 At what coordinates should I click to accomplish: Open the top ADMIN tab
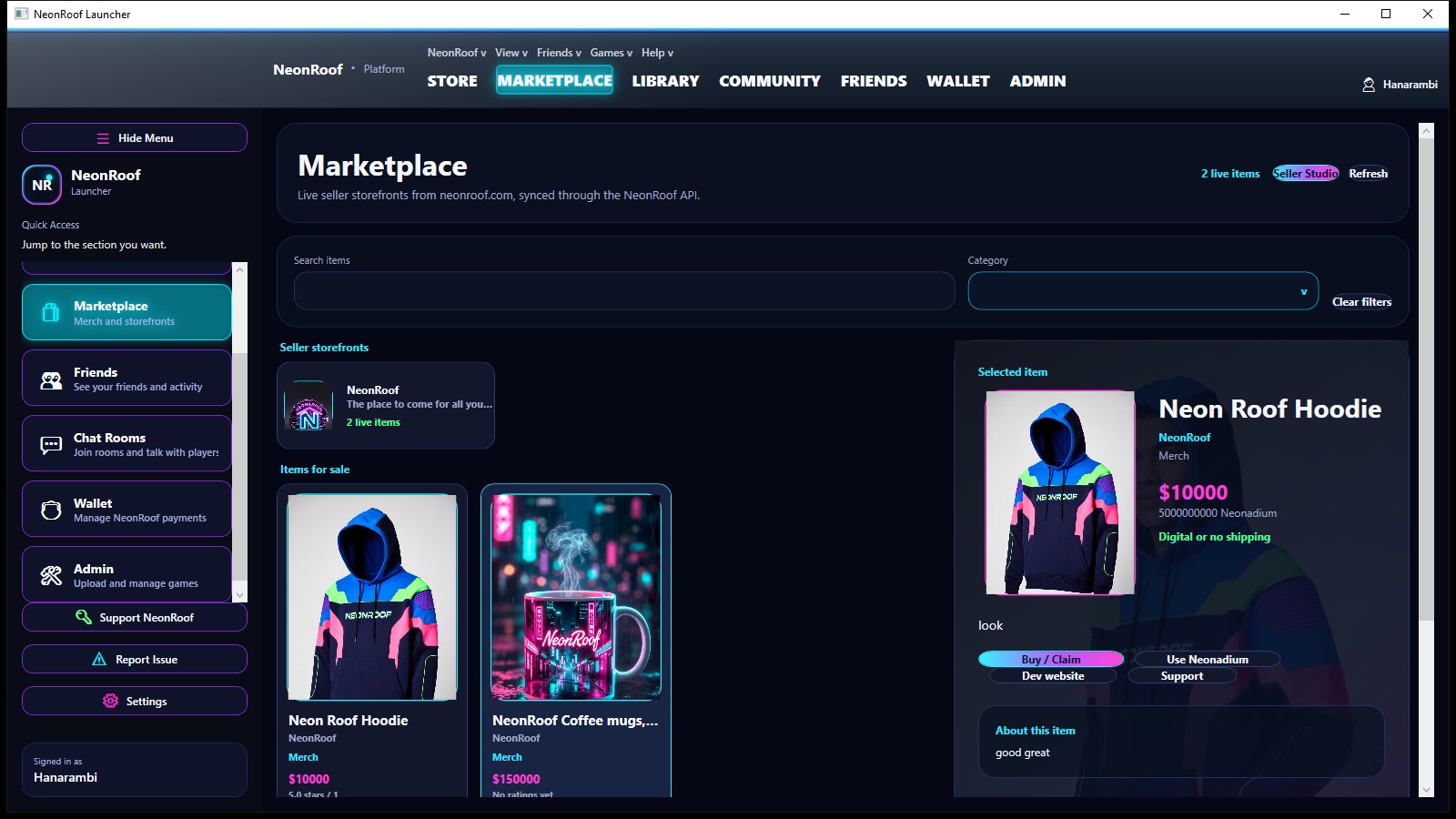tap(1037, 81)
